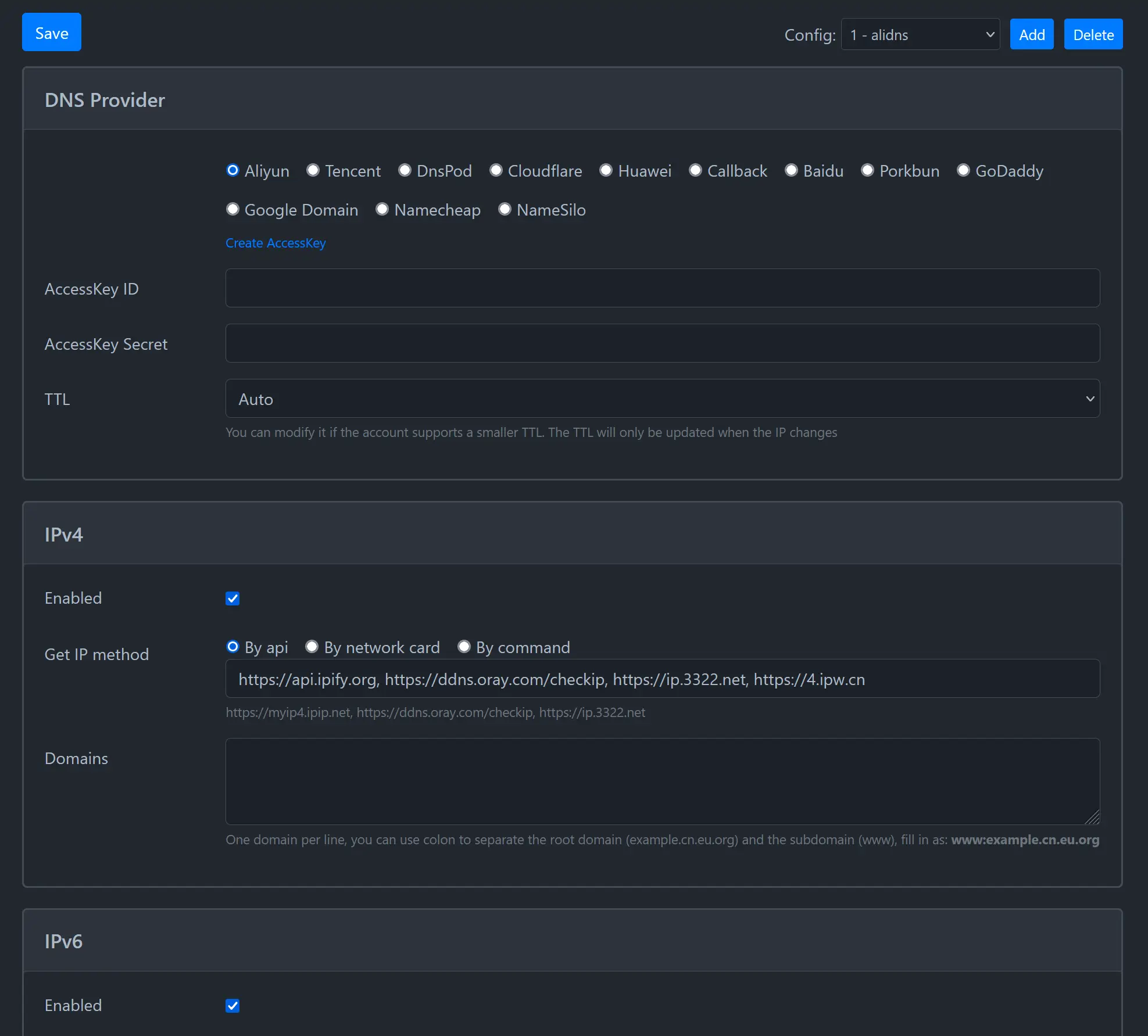Click the Delete config button
The height and width of the screenshot is (1036, 1148).
tap(1093, 34)
